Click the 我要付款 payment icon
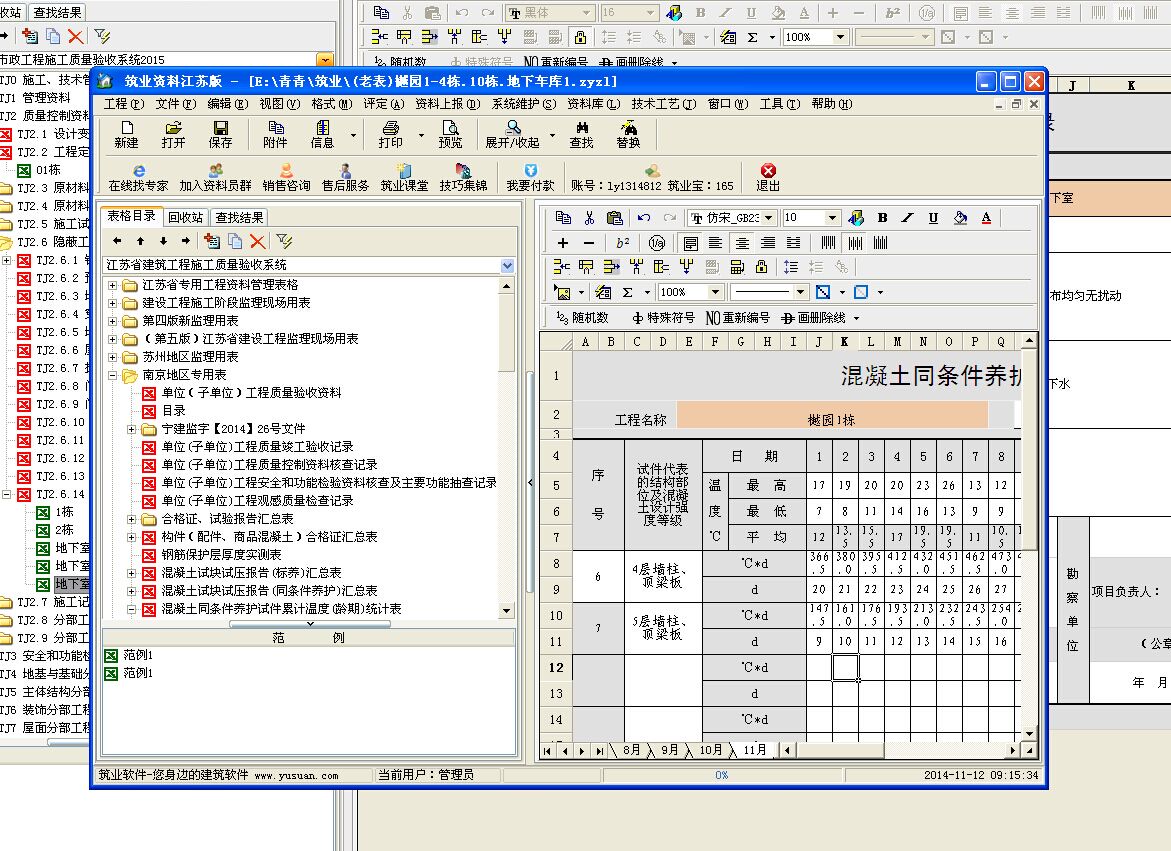Image resolution: width=1171 pixels, height=851 pixels. [530, 177]
